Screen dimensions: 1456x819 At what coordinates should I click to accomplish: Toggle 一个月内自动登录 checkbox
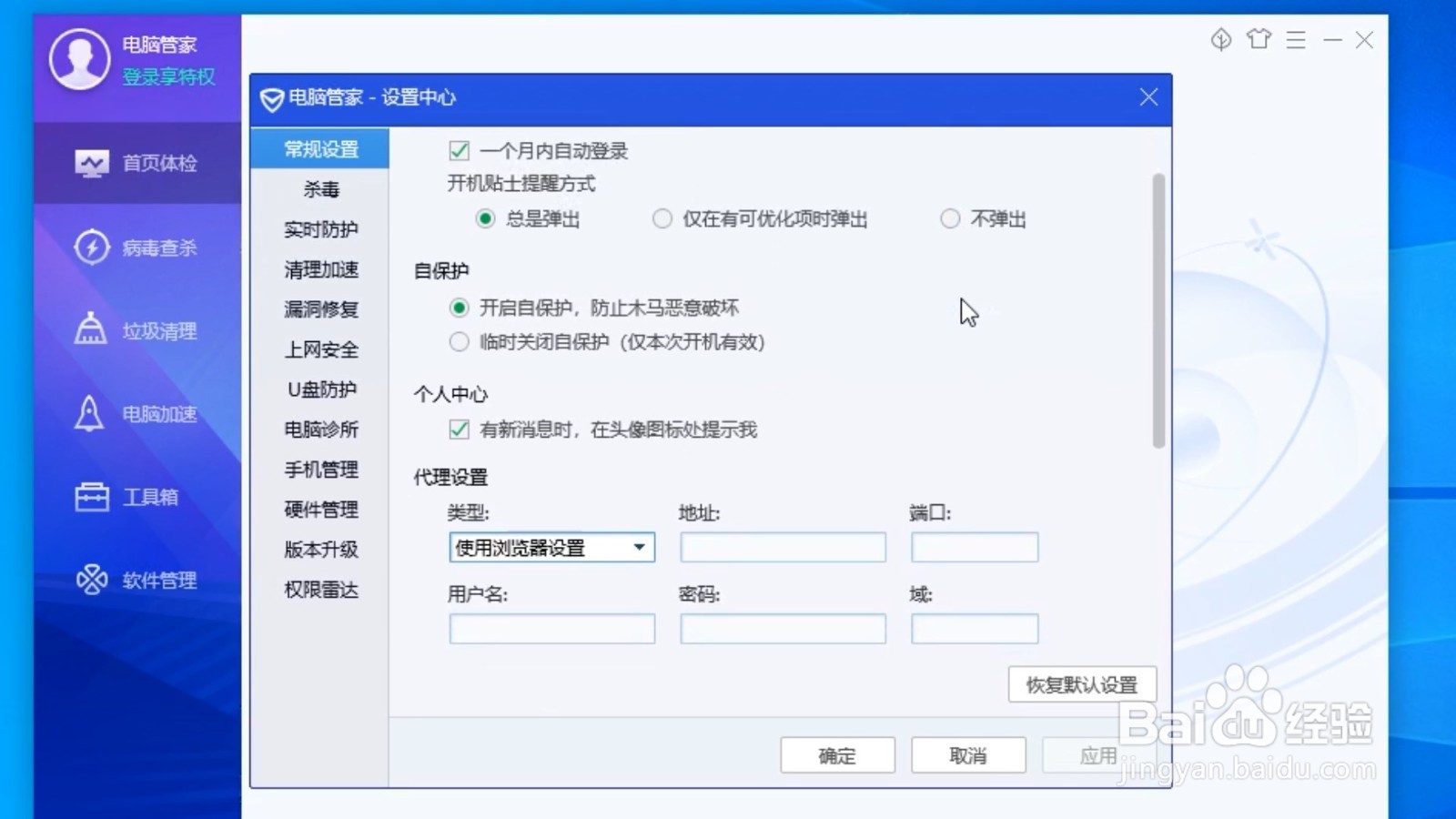pyautogui.click(x=459, y=151)
